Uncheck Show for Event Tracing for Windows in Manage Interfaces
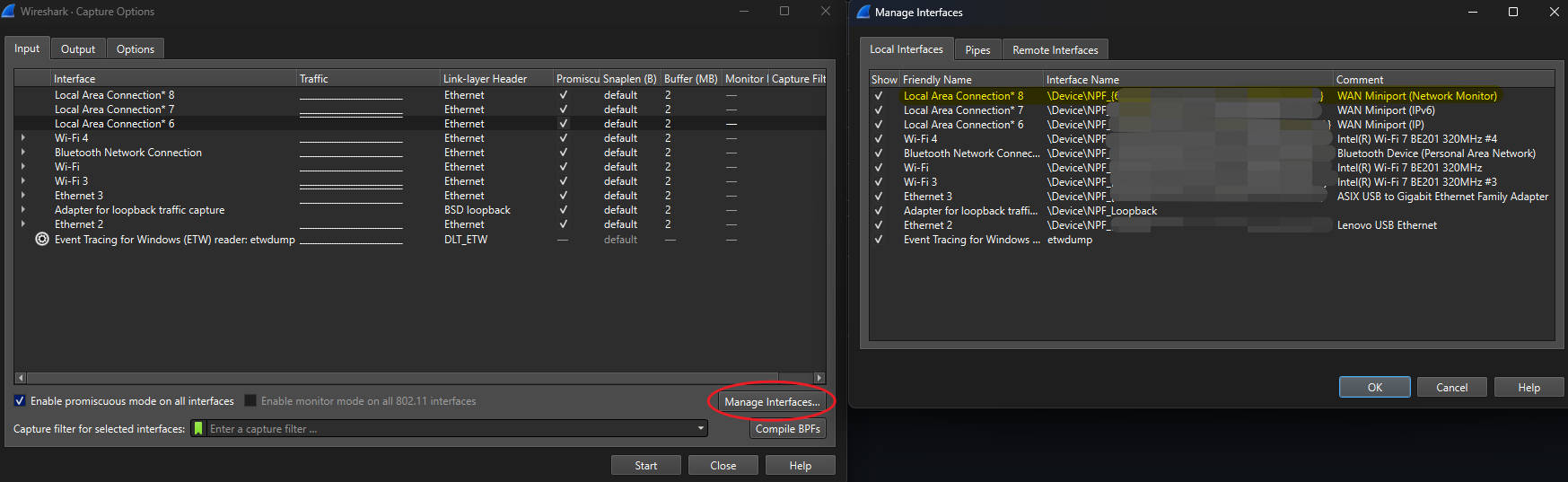This screenshot has width=1568, height=482. tap(879, 240)
